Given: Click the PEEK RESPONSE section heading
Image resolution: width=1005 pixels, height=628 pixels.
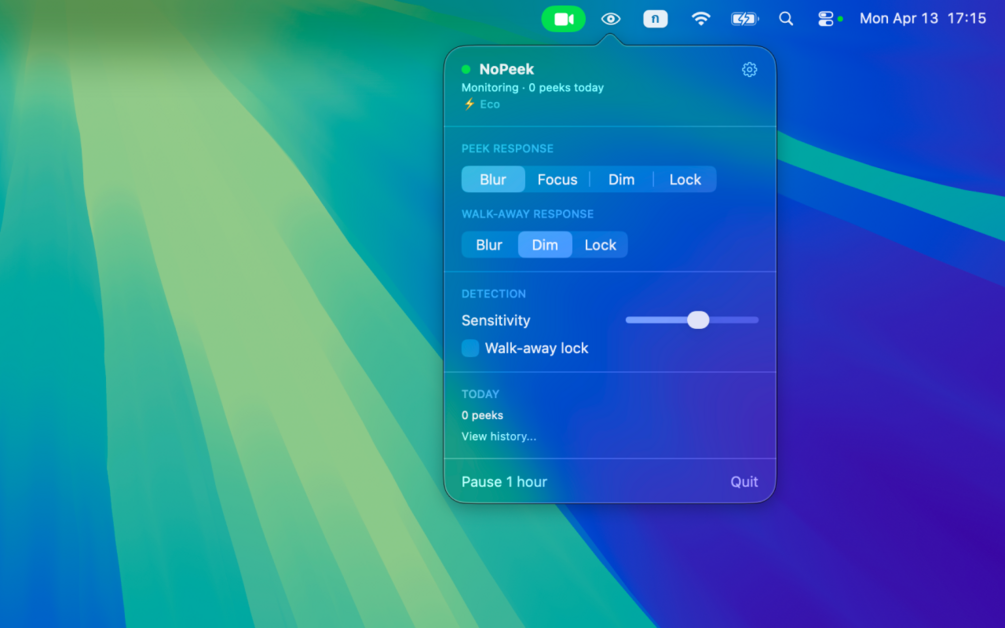Looking at the screenshot, I should coord(508,149).
